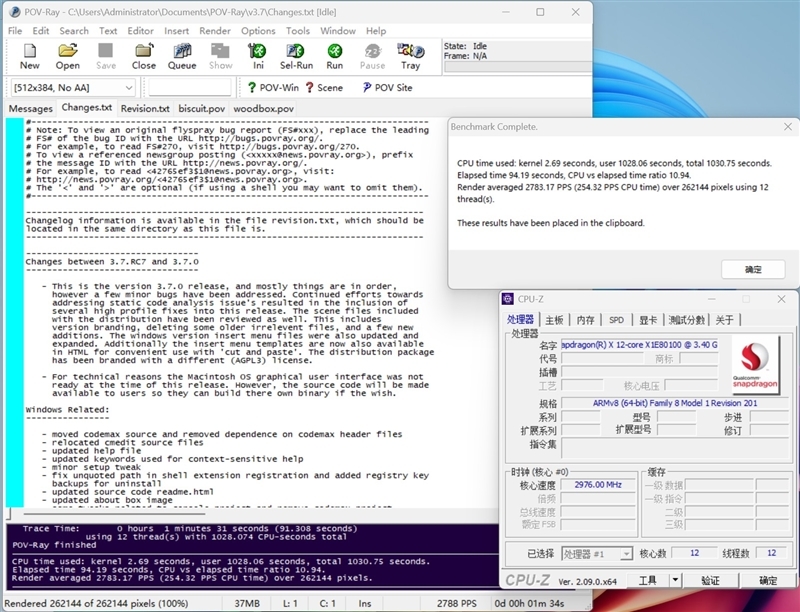
Task: Open the render Queue icon
Action: [x=182, y=56]
